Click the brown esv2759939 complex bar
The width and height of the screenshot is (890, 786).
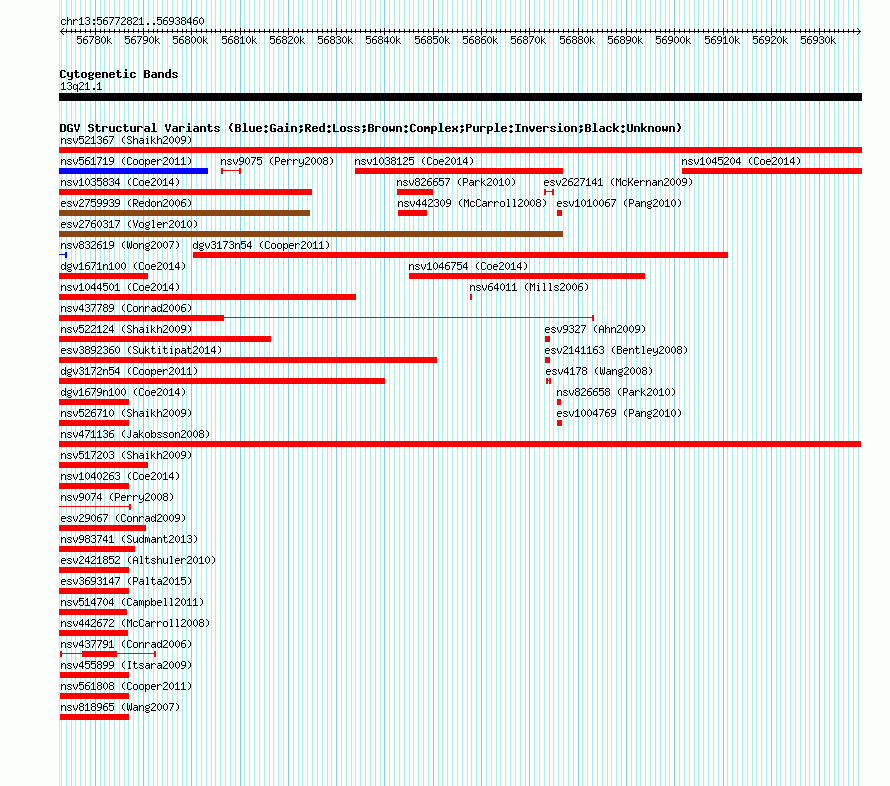[184, 213]
